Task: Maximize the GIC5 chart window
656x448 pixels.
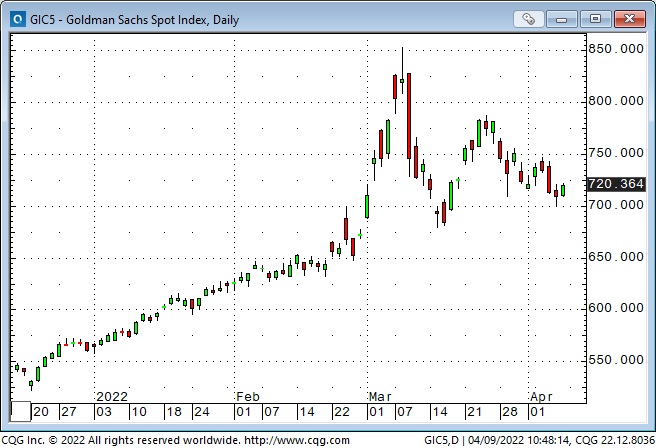Action: pyautogui.click(x=595, y=19)
